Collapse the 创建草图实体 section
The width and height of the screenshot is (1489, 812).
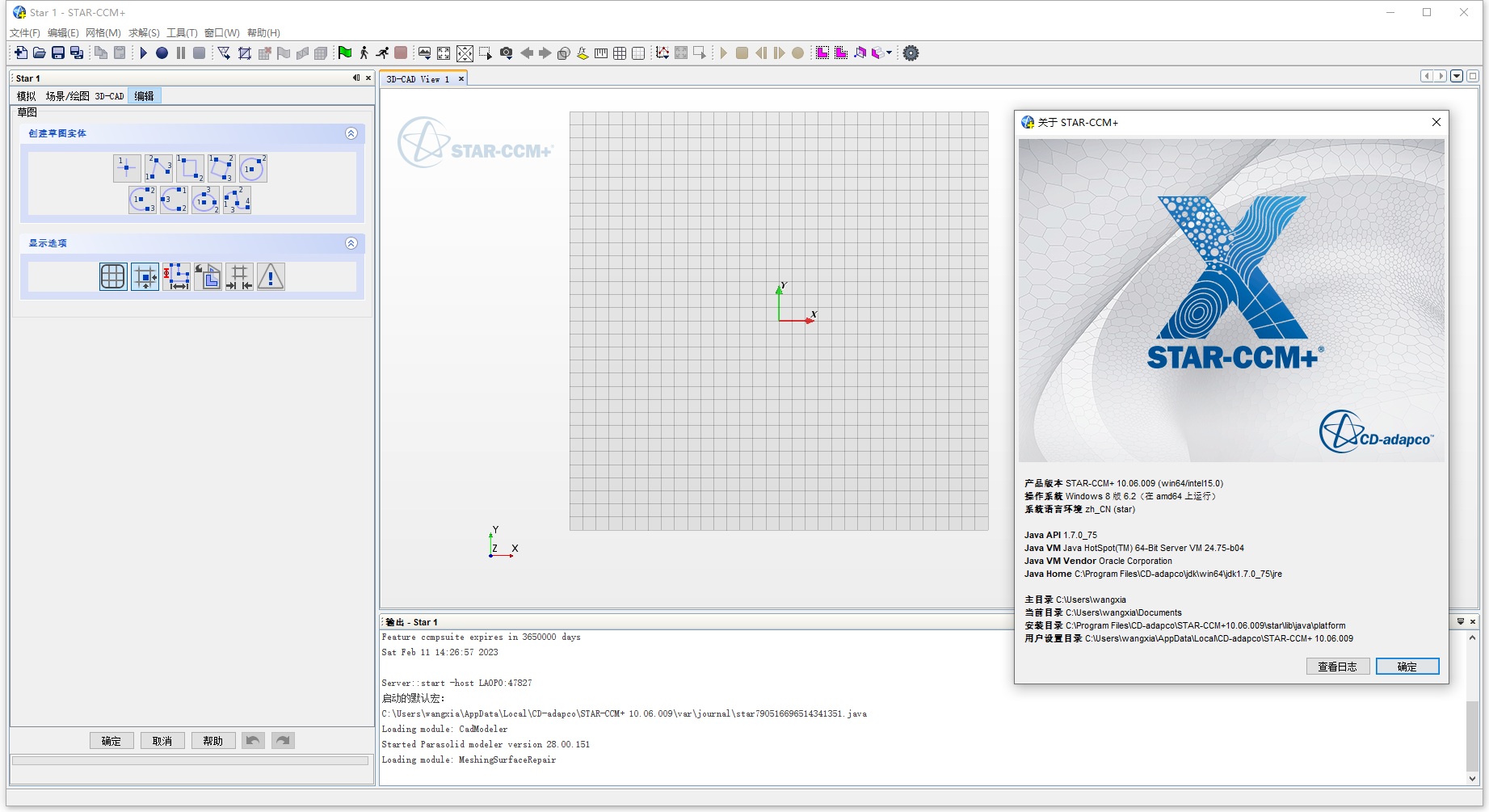coord(351,133)
